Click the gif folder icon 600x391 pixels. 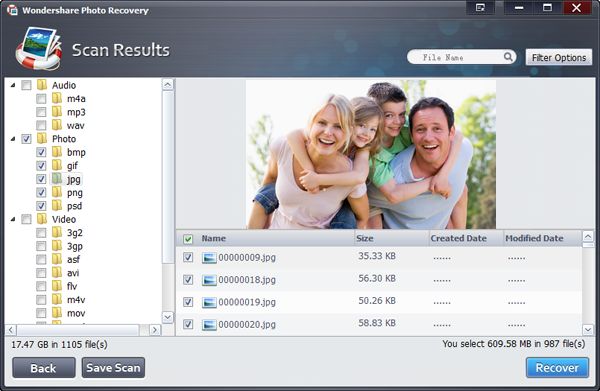tap(57, 165)
